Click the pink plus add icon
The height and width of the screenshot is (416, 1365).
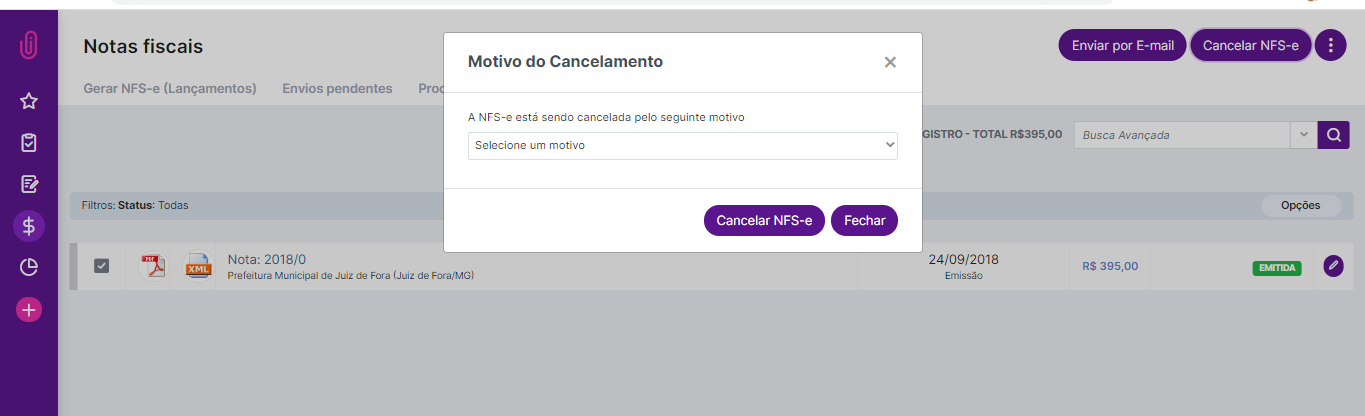tap(29, 310)
